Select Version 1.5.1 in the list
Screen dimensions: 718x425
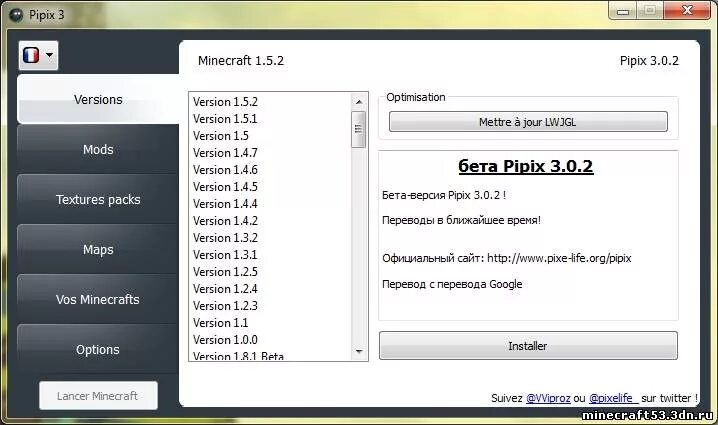[x=270, y=119]
